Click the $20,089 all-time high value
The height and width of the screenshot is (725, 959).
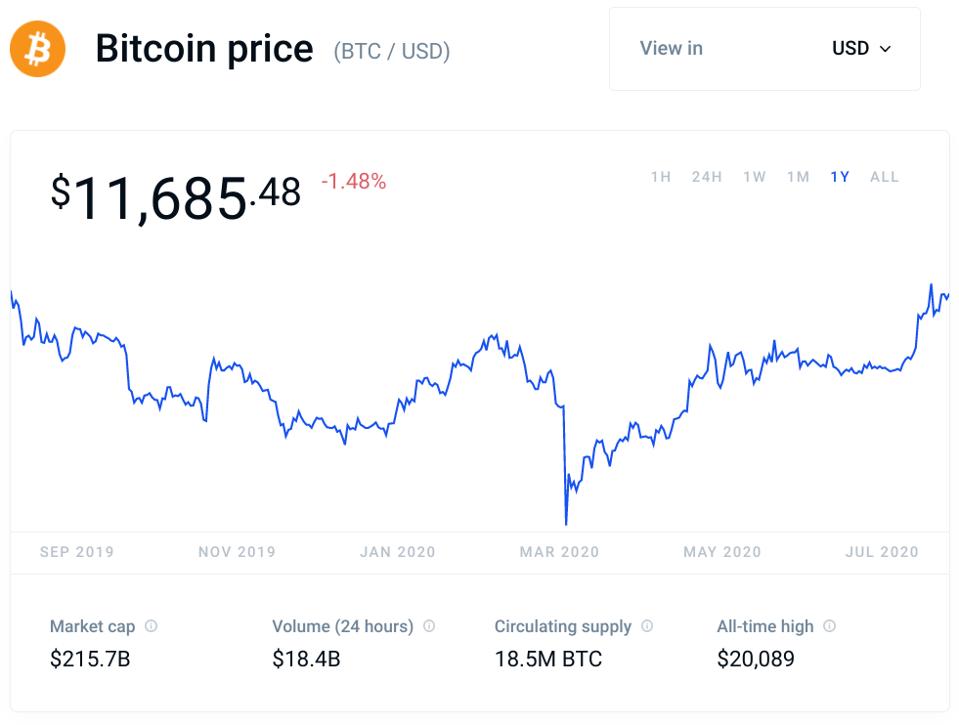[x=755, y=659]
